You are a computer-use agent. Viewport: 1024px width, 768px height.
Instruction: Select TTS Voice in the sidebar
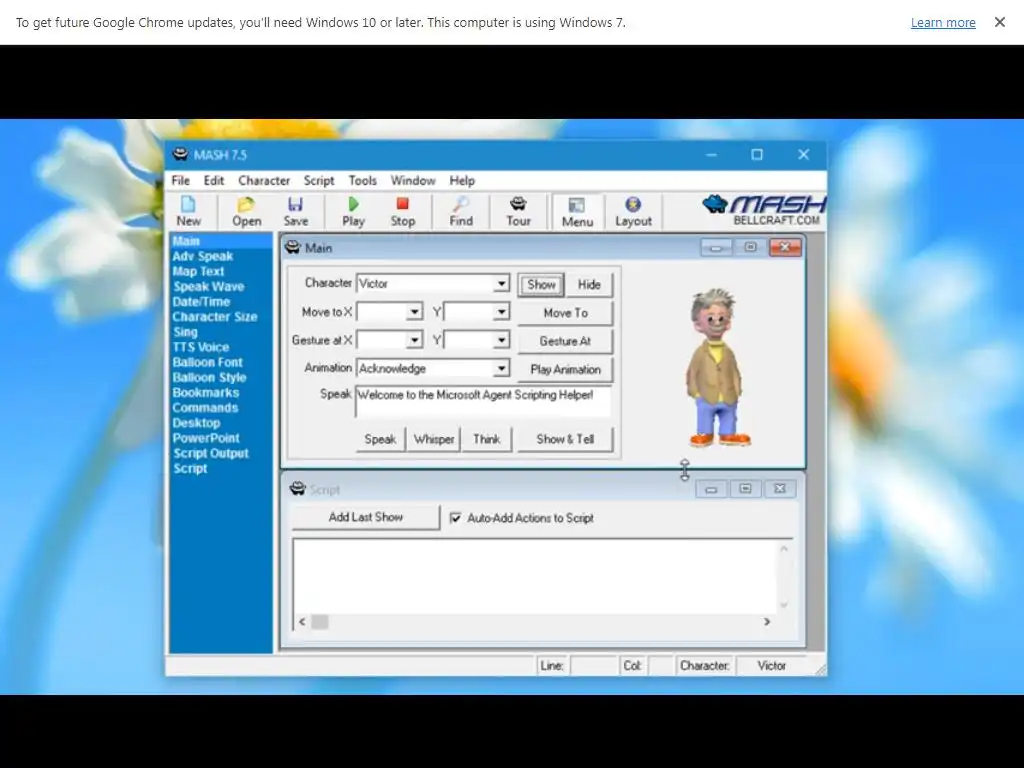(200, 347)
